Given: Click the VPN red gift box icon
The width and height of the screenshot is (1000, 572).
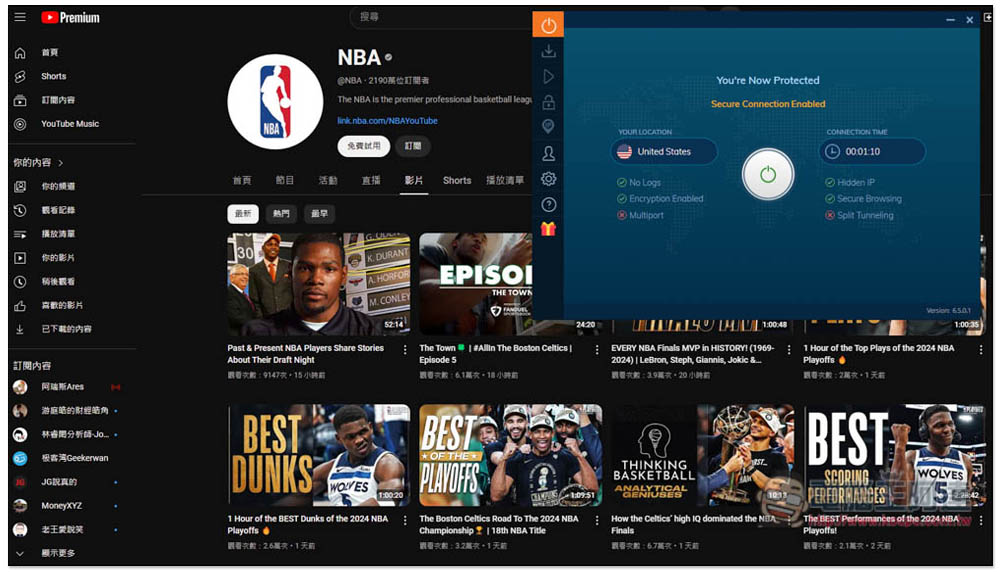Looking at the screenshot, I should [x=548, y=229].
